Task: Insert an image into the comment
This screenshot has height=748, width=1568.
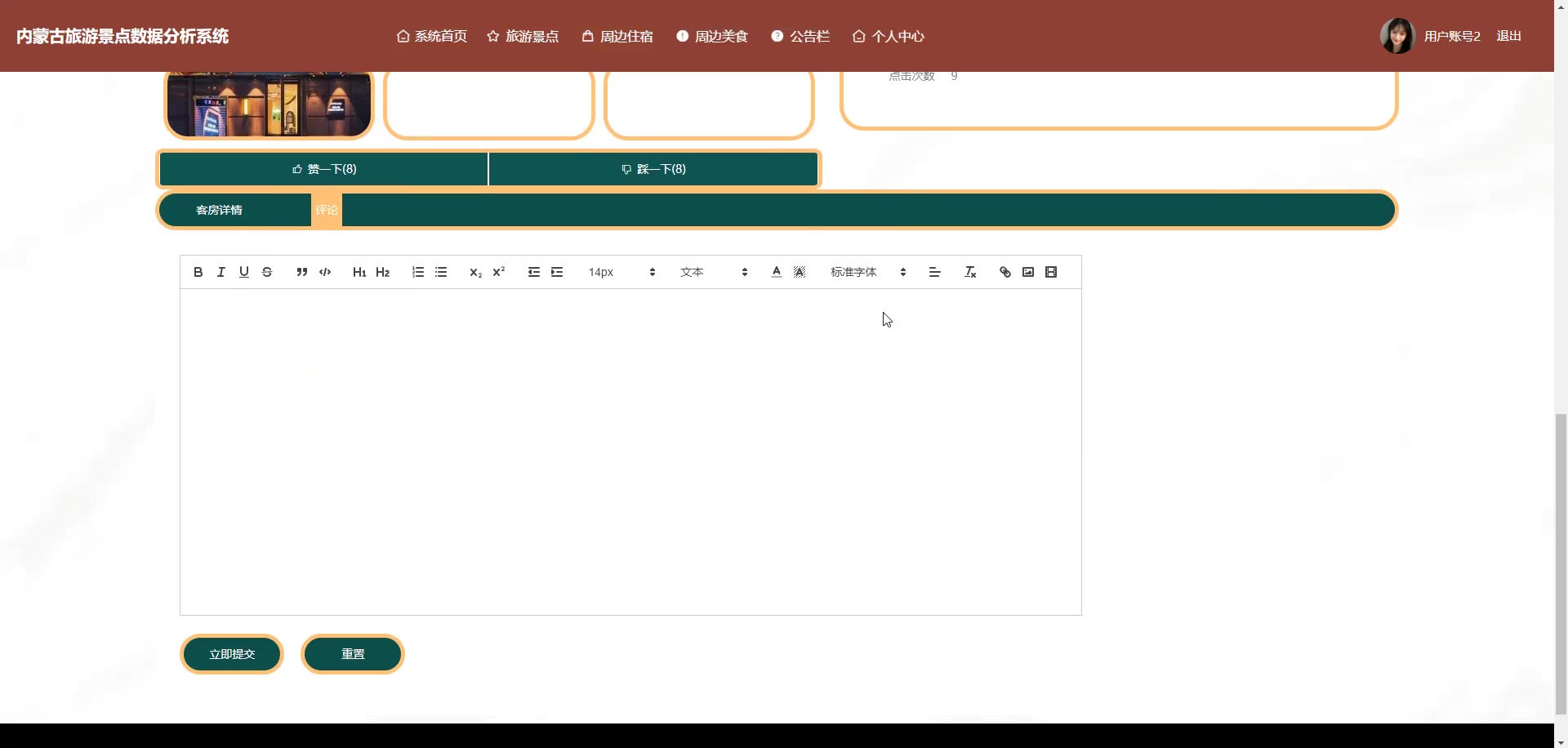Action: 1028,272
